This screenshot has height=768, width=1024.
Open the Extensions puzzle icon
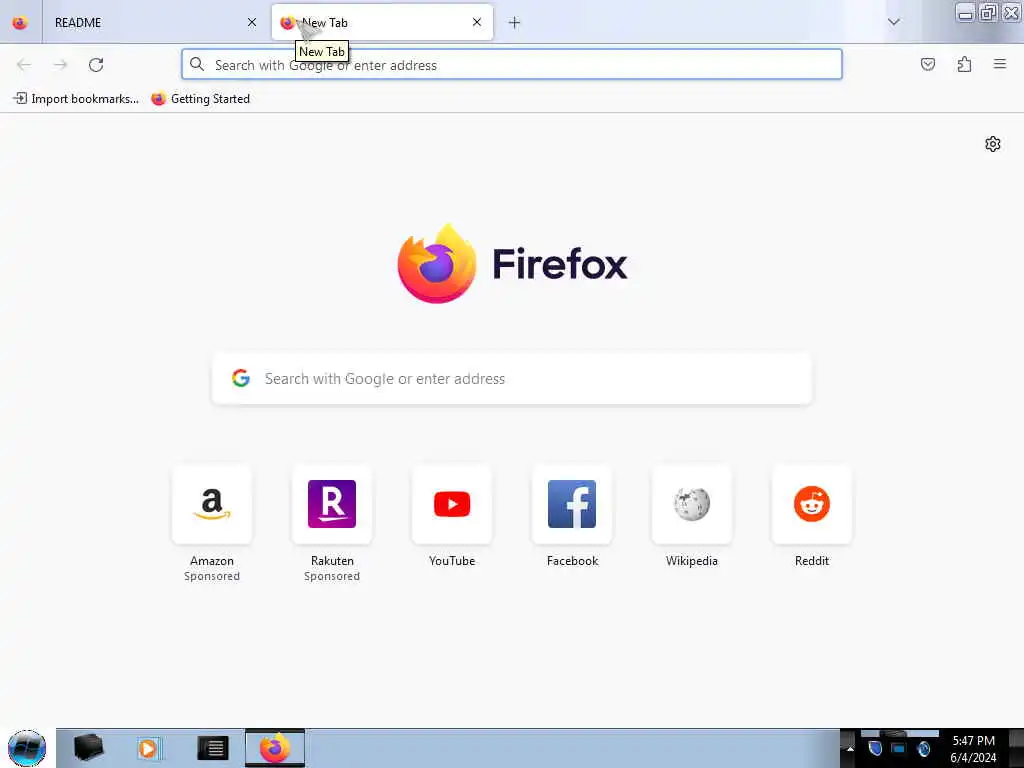(x=964, y=64)
